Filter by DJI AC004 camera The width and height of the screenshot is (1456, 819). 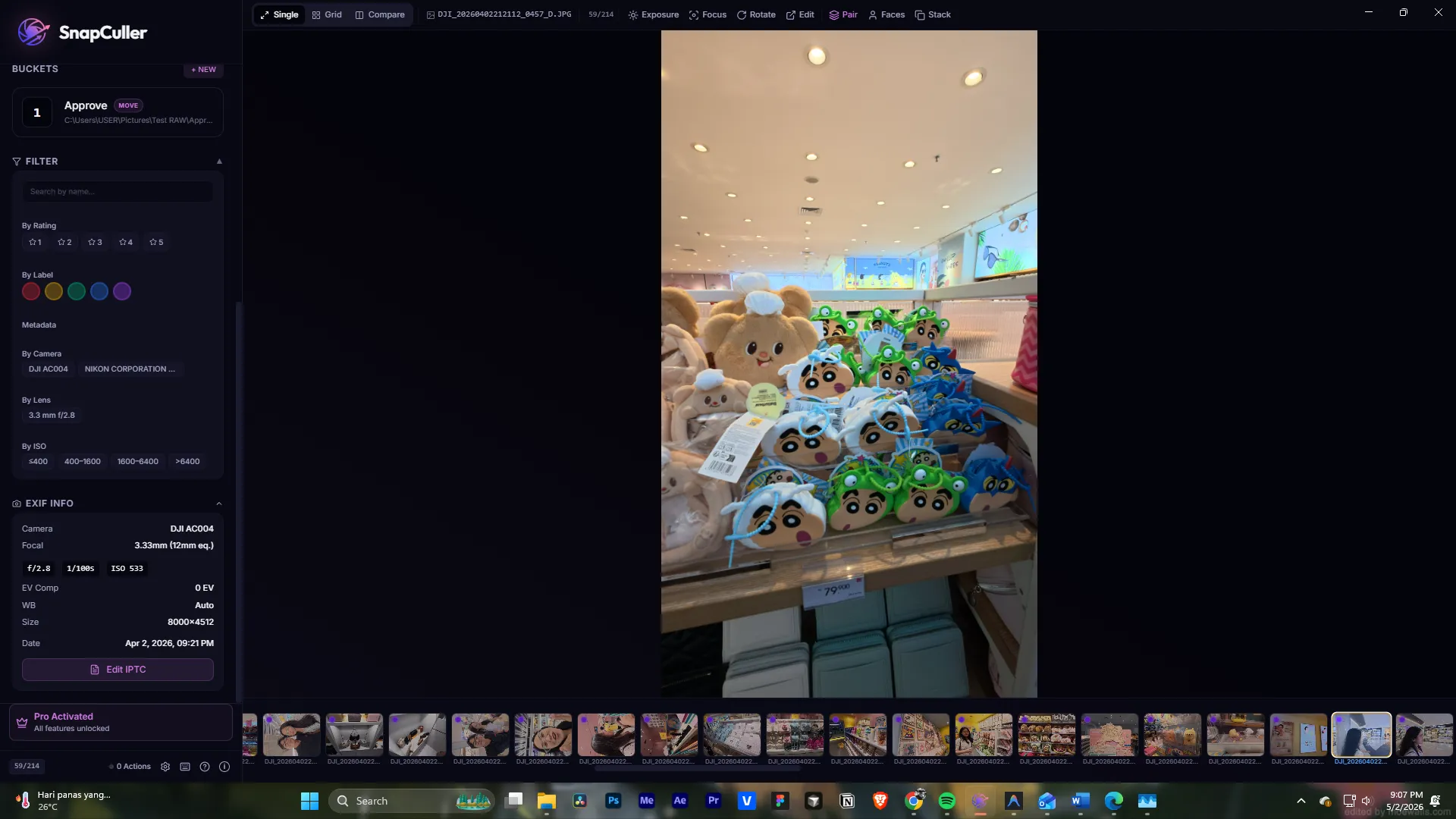tap(49, 369)
